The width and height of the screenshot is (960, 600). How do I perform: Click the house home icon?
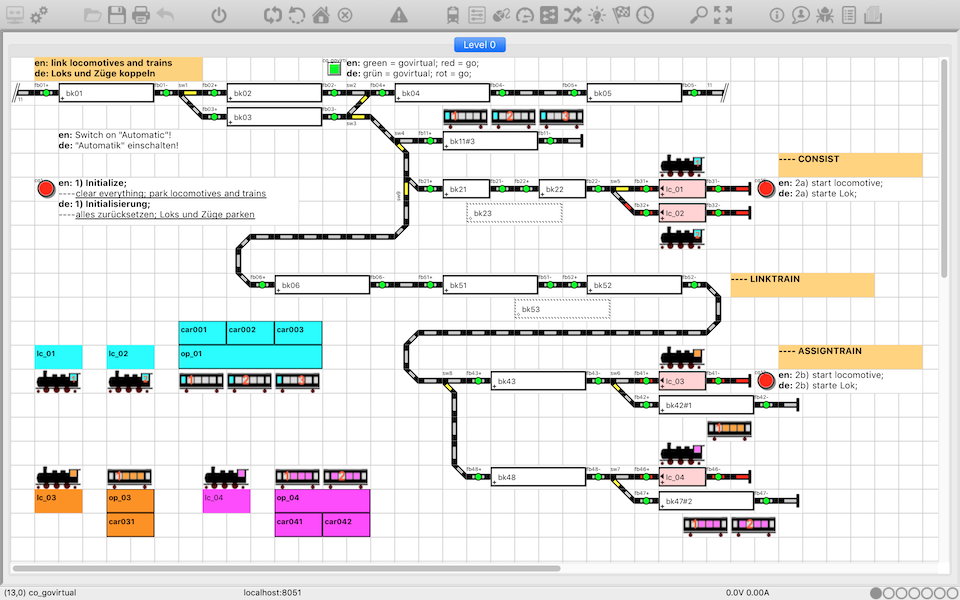point(321,15)
